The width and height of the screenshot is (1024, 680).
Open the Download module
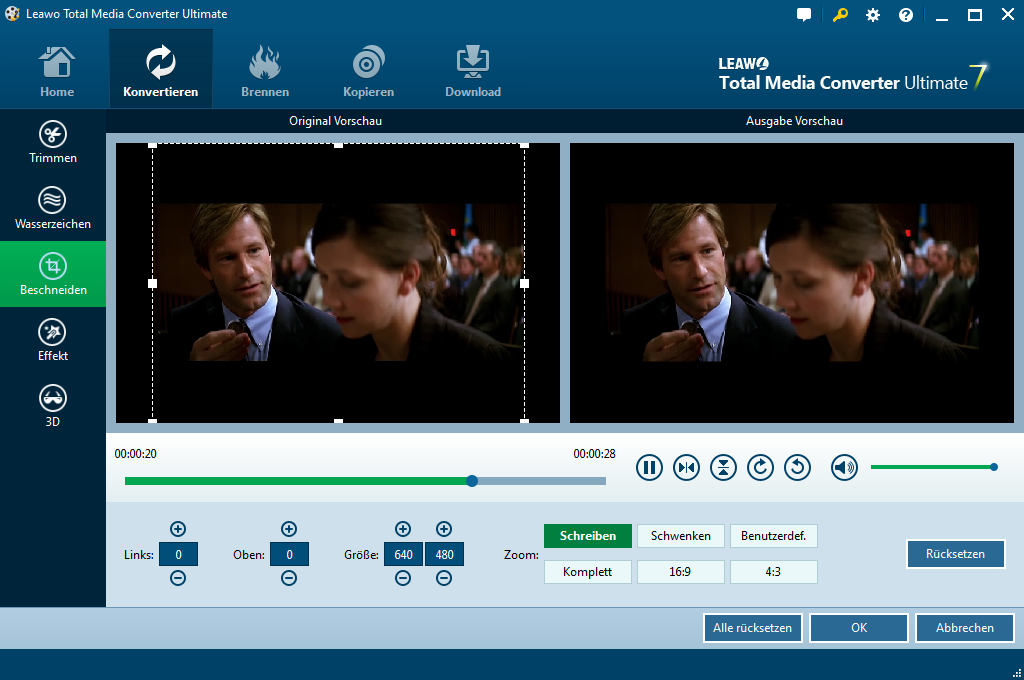coord(473,71)
